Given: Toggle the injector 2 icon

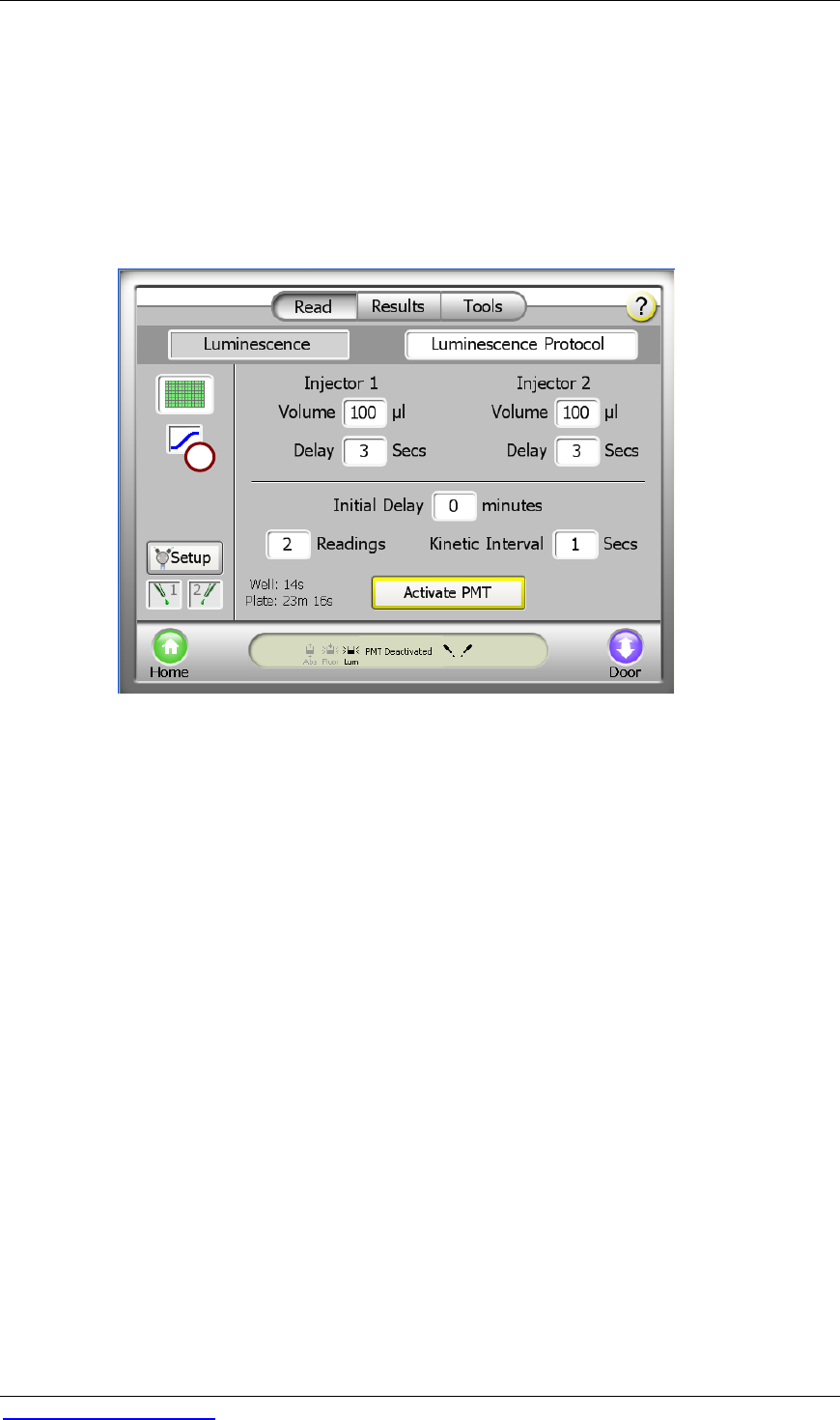Looking at the screenshot, I should click(x=205, y=594).
